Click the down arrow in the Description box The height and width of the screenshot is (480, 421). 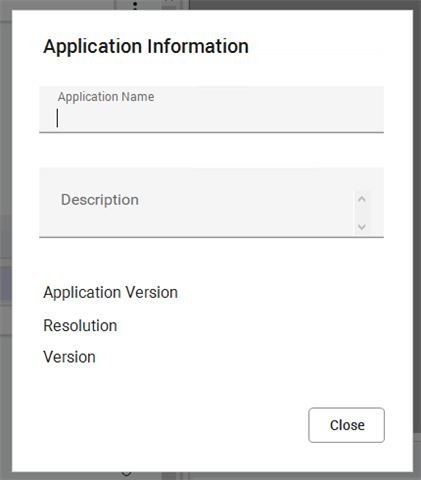coord(362,227)
